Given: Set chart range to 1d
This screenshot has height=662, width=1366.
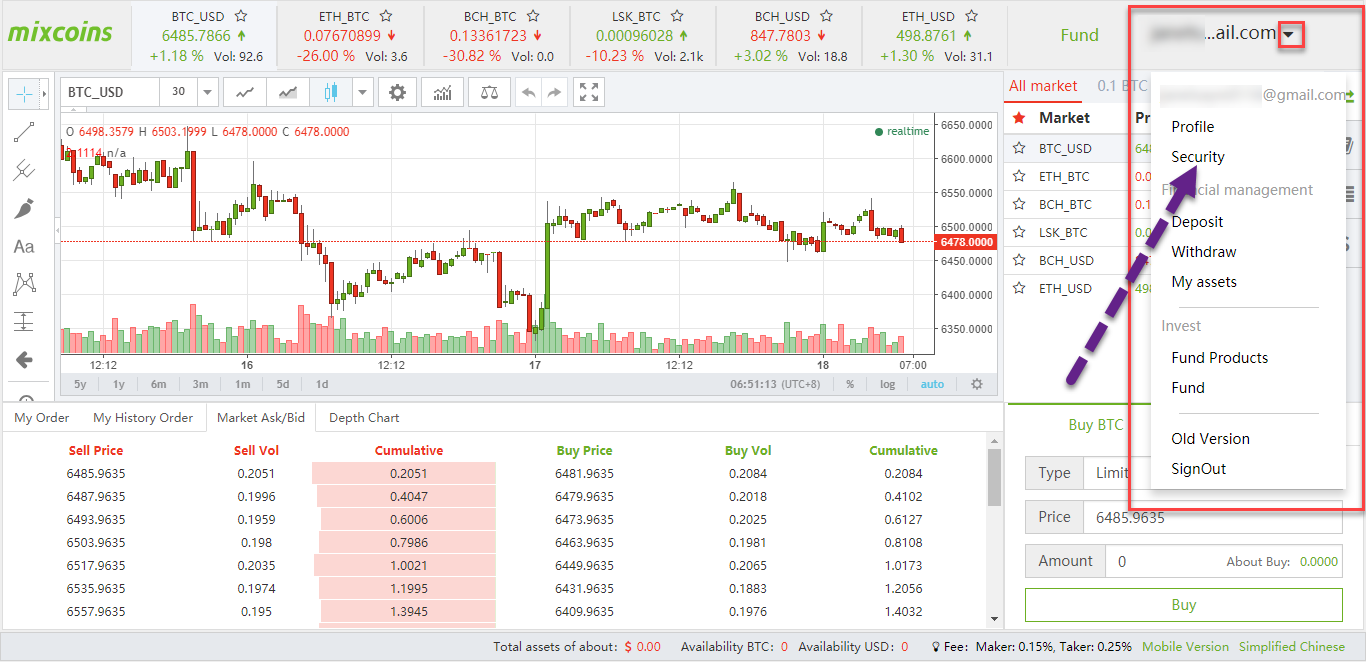Looking at the screenshot, I should 322,384.
